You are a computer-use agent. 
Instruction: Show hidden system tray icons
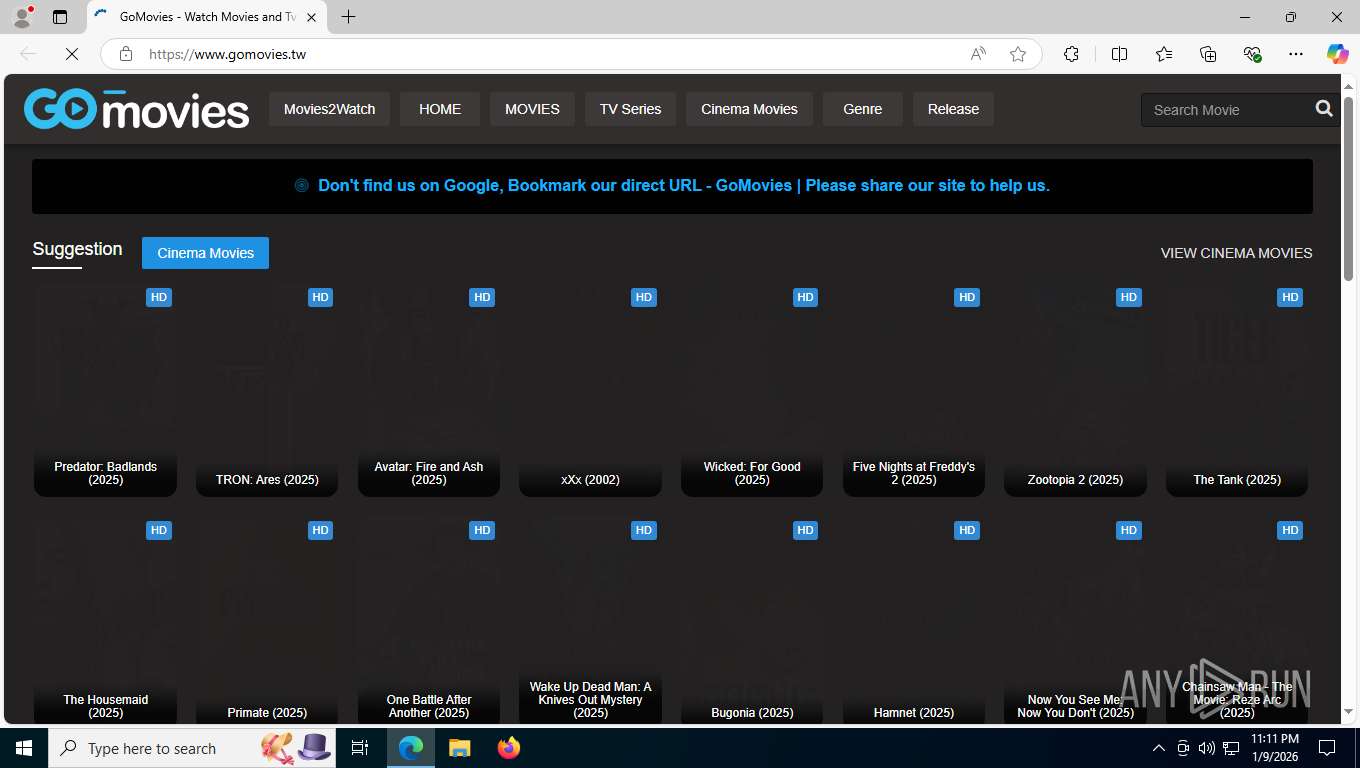[x=1159, y=748]
